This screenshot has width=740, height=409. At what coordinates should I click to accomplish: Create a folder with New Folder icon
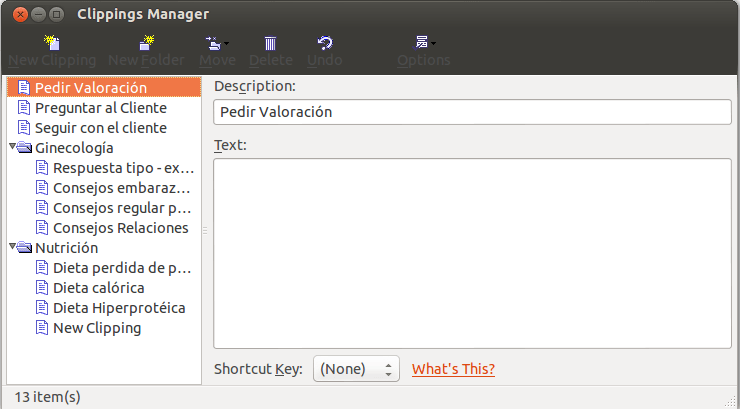coord(146,43)
